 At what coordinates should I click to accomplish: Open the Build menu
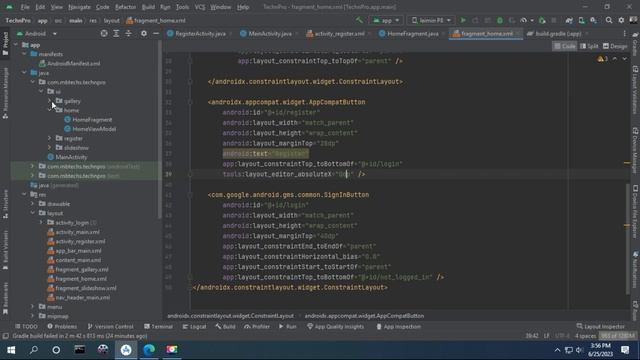148,7
